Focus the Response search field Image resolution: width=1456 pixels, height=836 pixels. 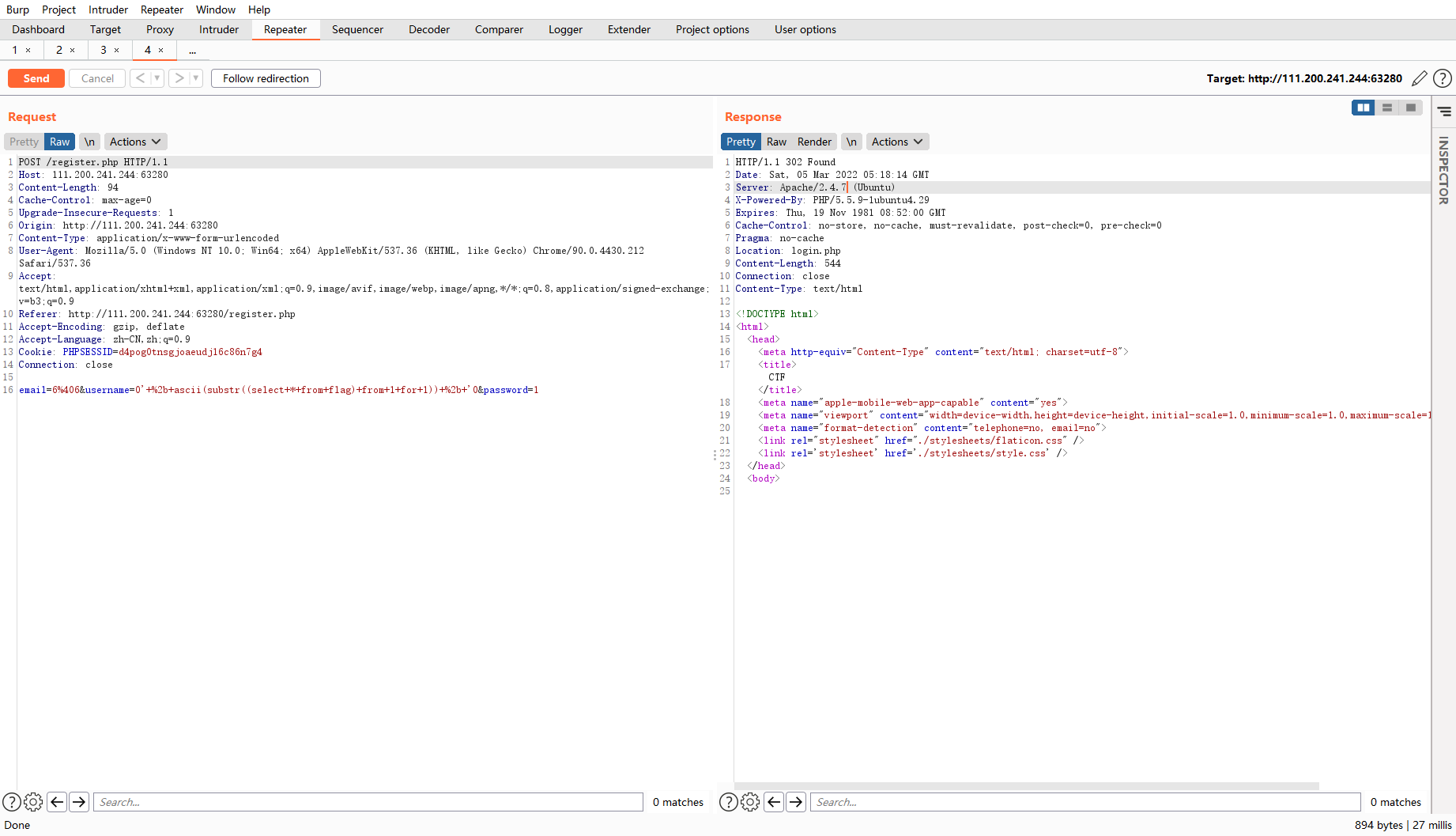click(x=1085, y=802)
